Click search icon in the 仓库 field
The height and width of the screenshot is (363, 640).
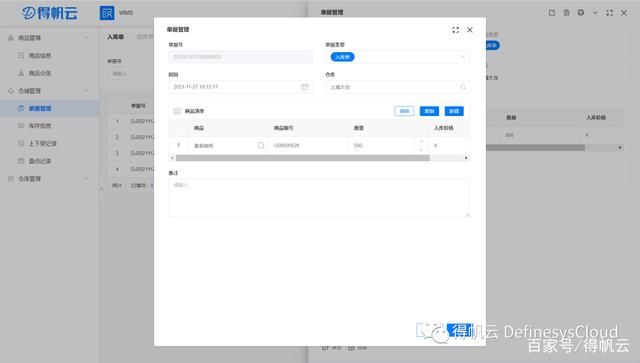point(463,87)
